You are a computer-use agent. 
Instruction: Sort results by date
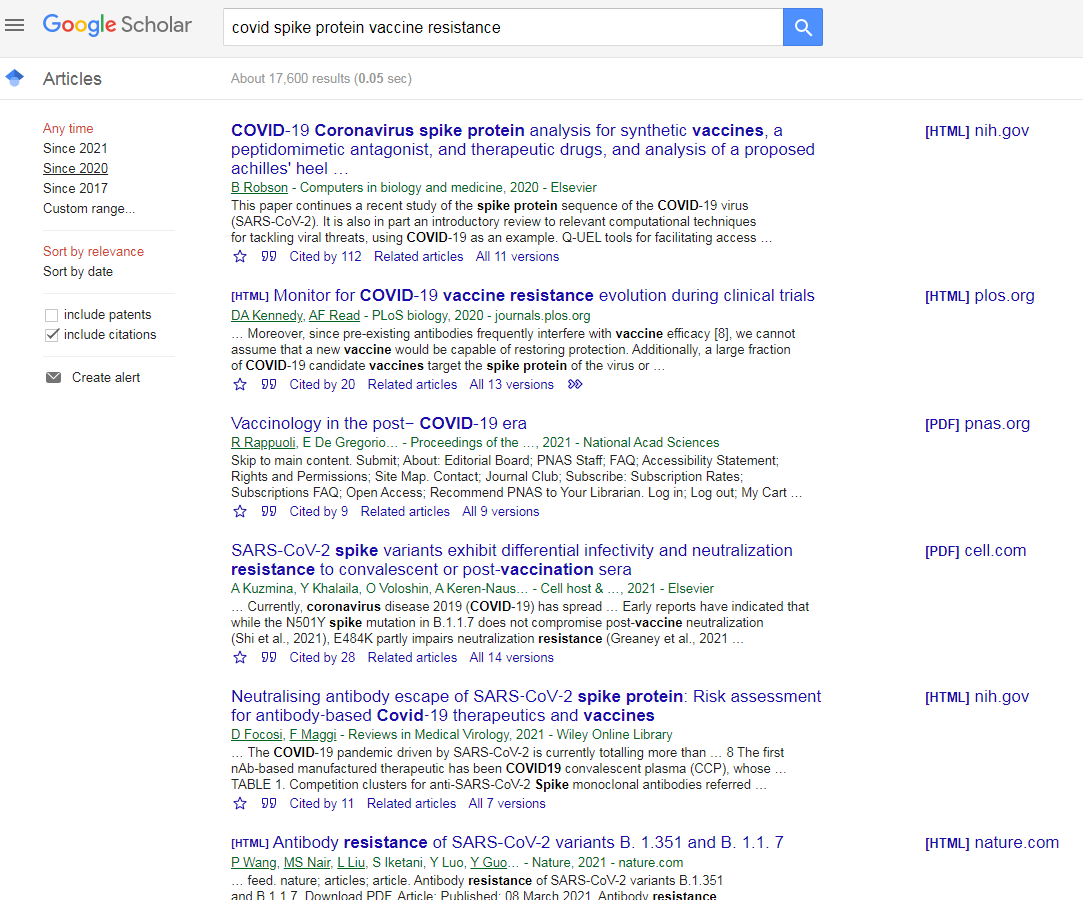tap(78, 271)
